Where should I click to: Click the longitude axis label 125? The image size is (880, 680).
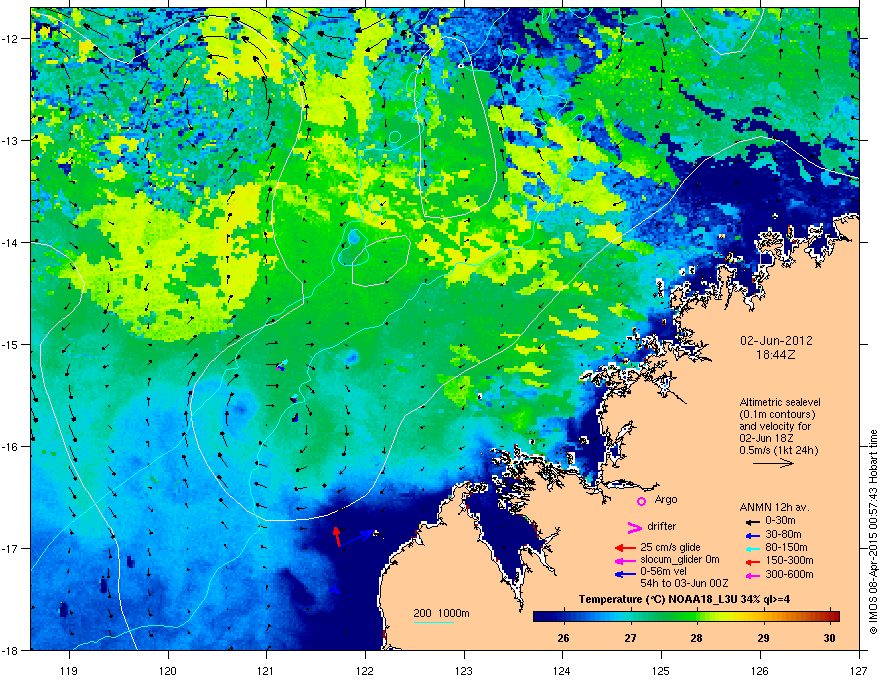(661, 670)
